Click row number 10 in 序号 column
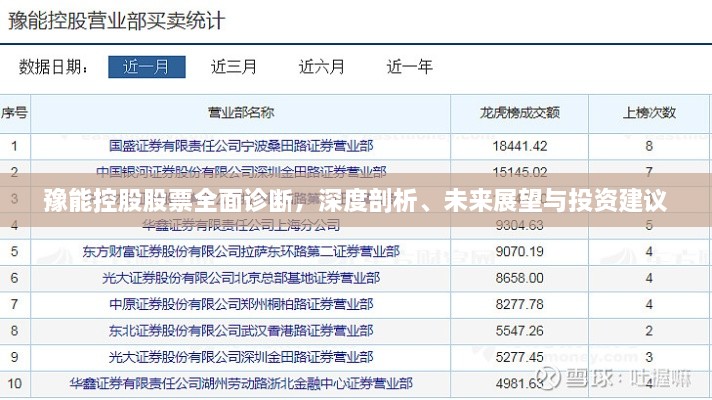The height and width of the screenshot is (400, 712). tap(14, 384)
